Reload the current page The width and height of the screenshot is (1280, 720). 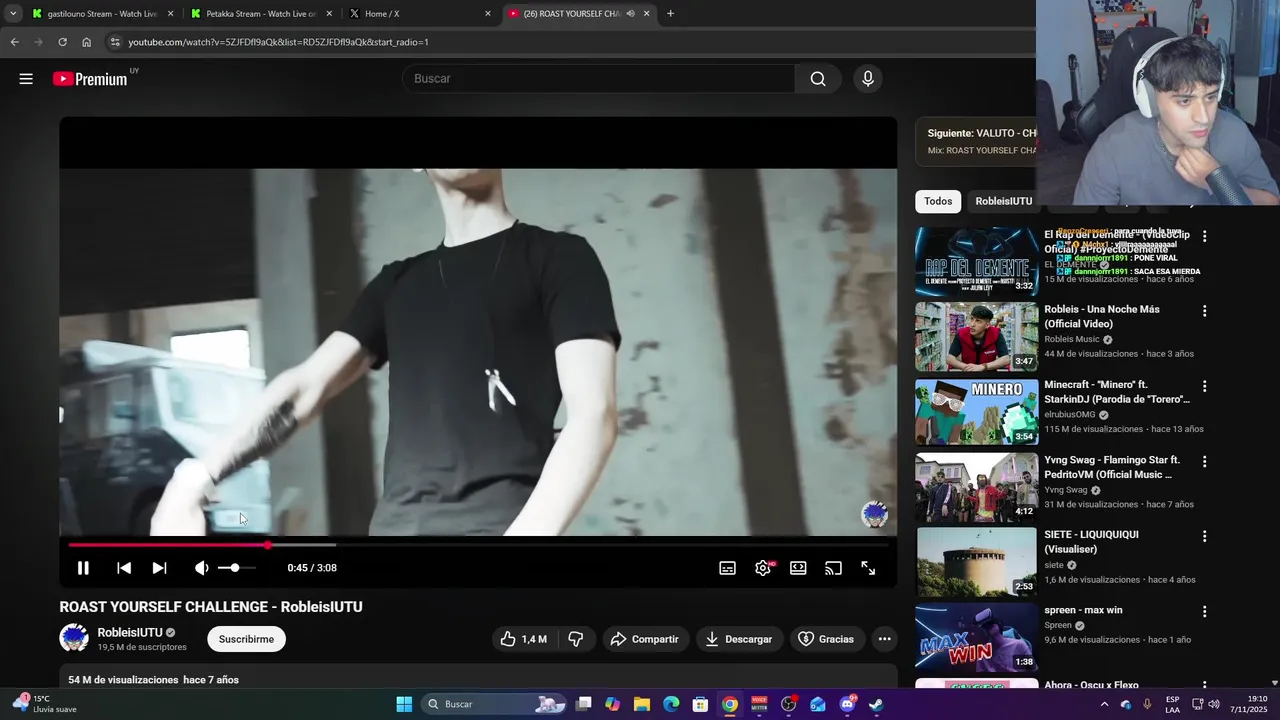pyautogui.click(x=62, y=42)
